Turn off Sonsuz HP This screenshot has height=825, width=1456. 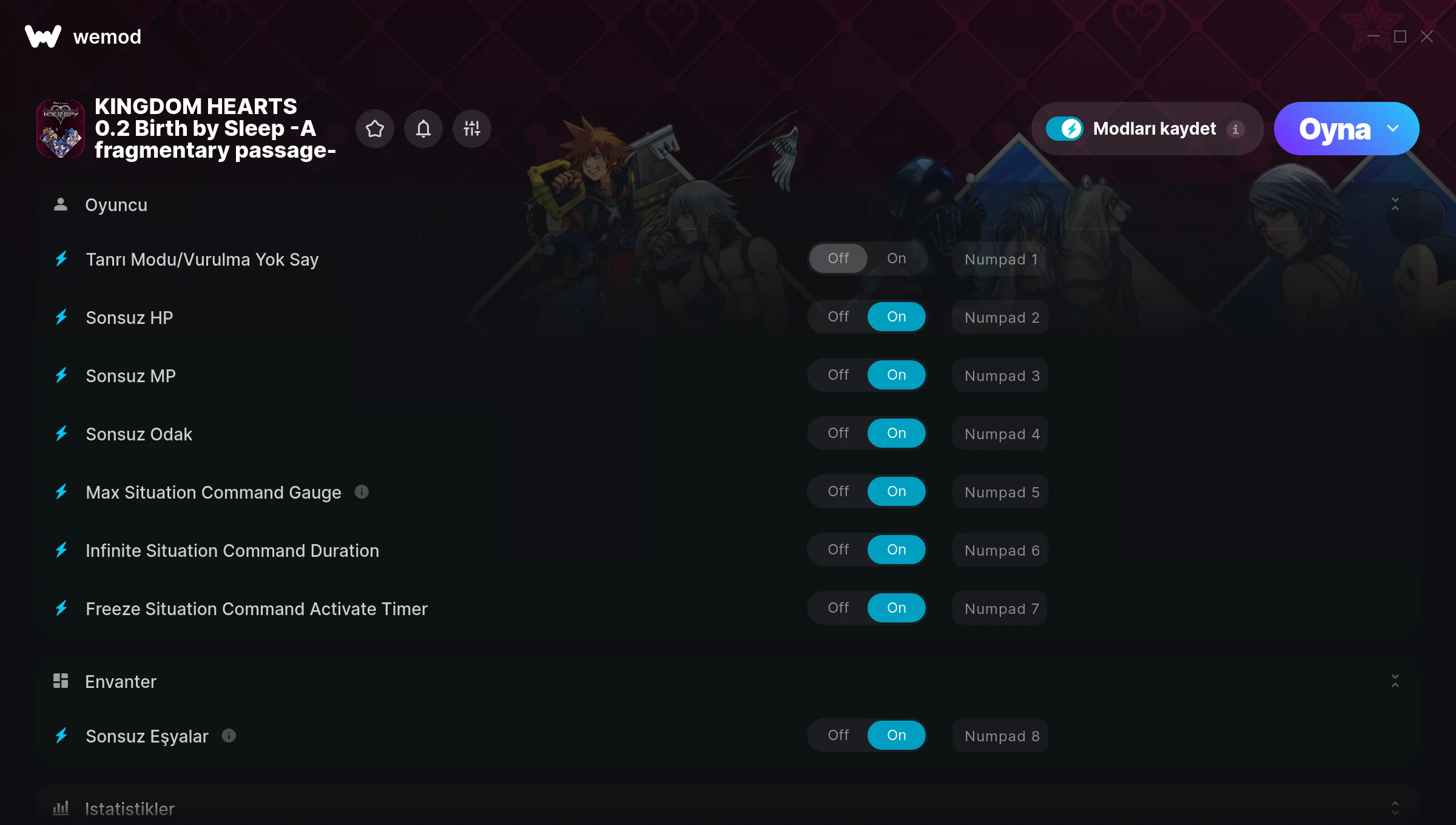point(838,317)
